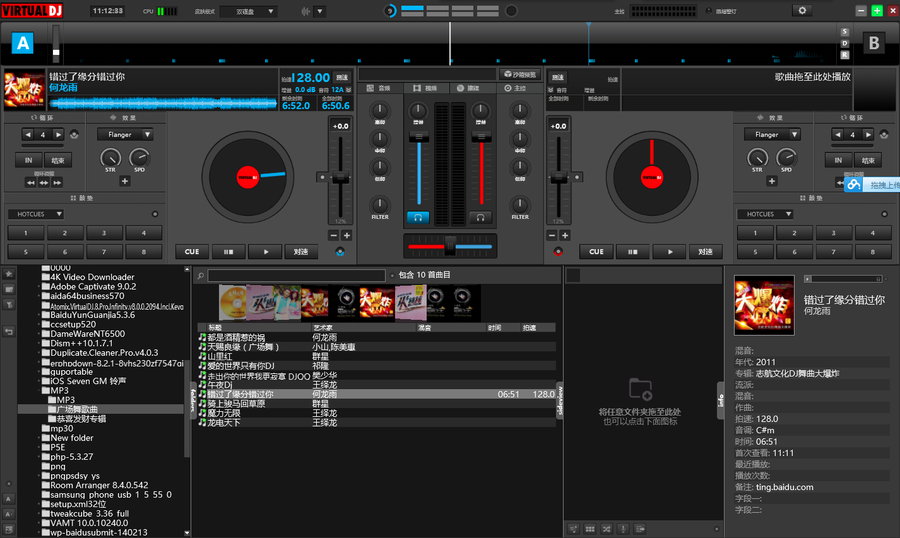900x538 pixels.
Task: Start playback on deck B
Action: [x=670, y=251]
